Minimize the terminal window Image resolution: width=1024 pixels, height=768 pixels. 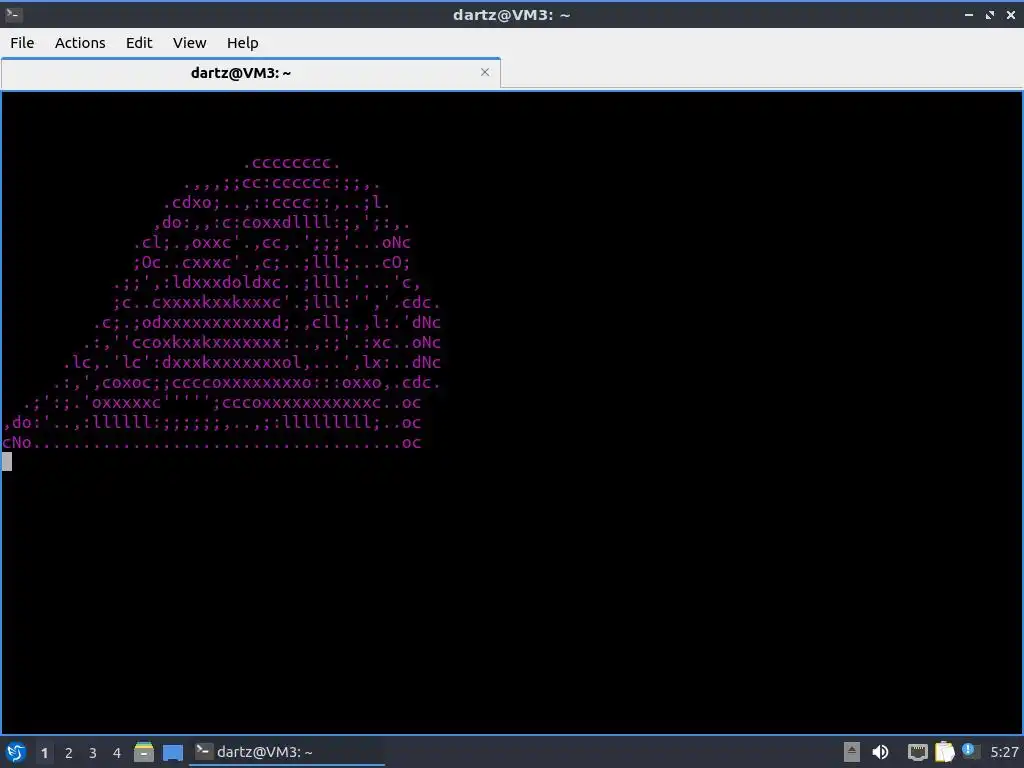coord(969,14)
